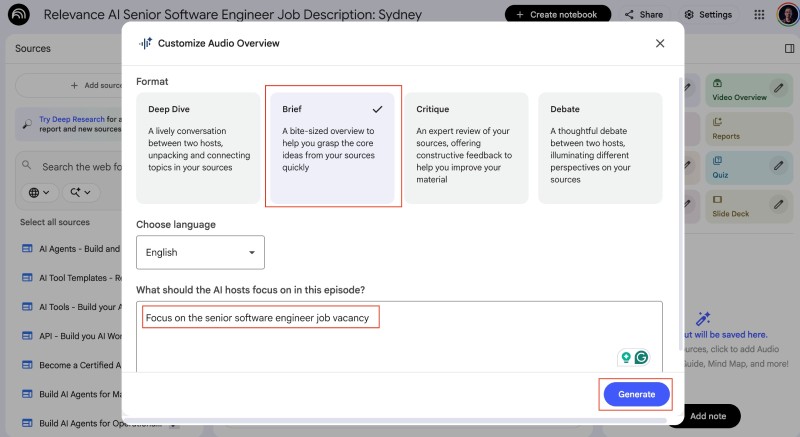800x437 pixels.
Task: Expand the research mode dropdown beside globe
Action: coord(80,192)
